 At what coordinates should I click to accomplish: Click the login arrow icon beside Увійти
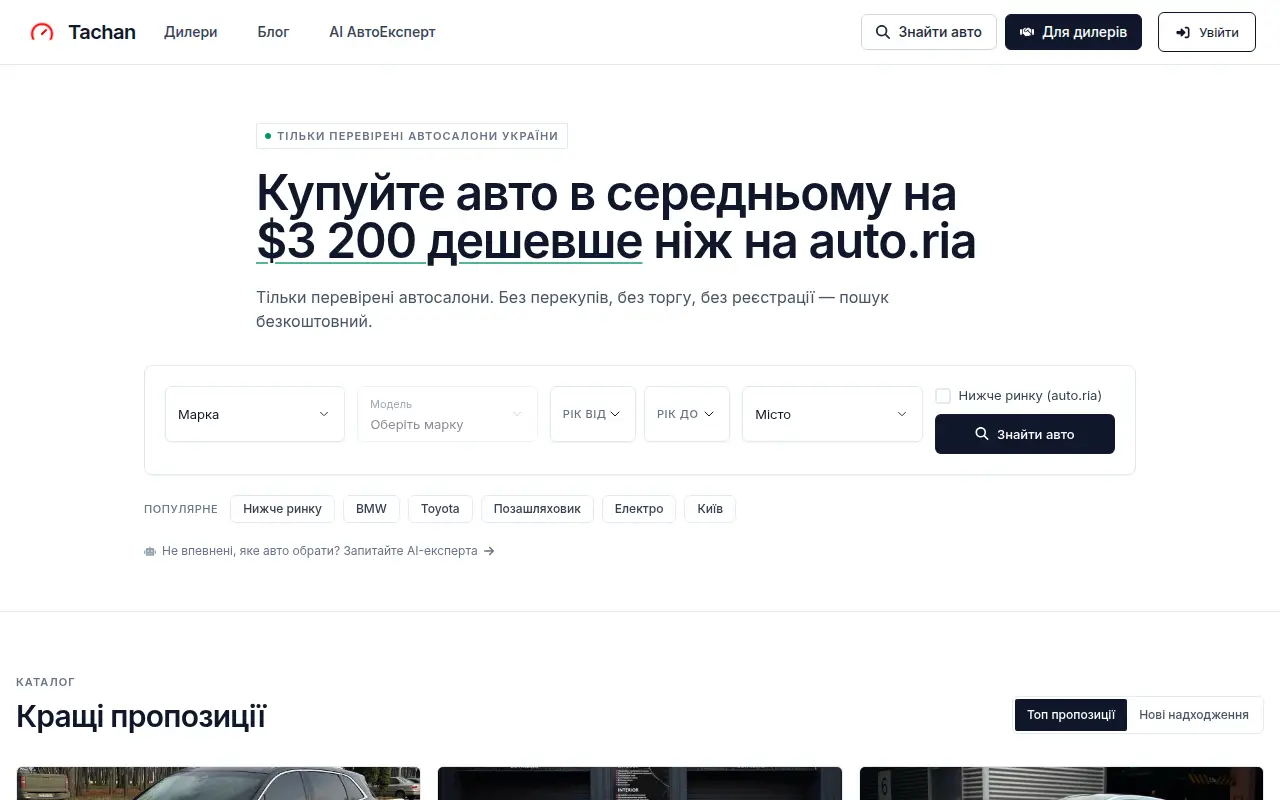[x=1183, y=32]
